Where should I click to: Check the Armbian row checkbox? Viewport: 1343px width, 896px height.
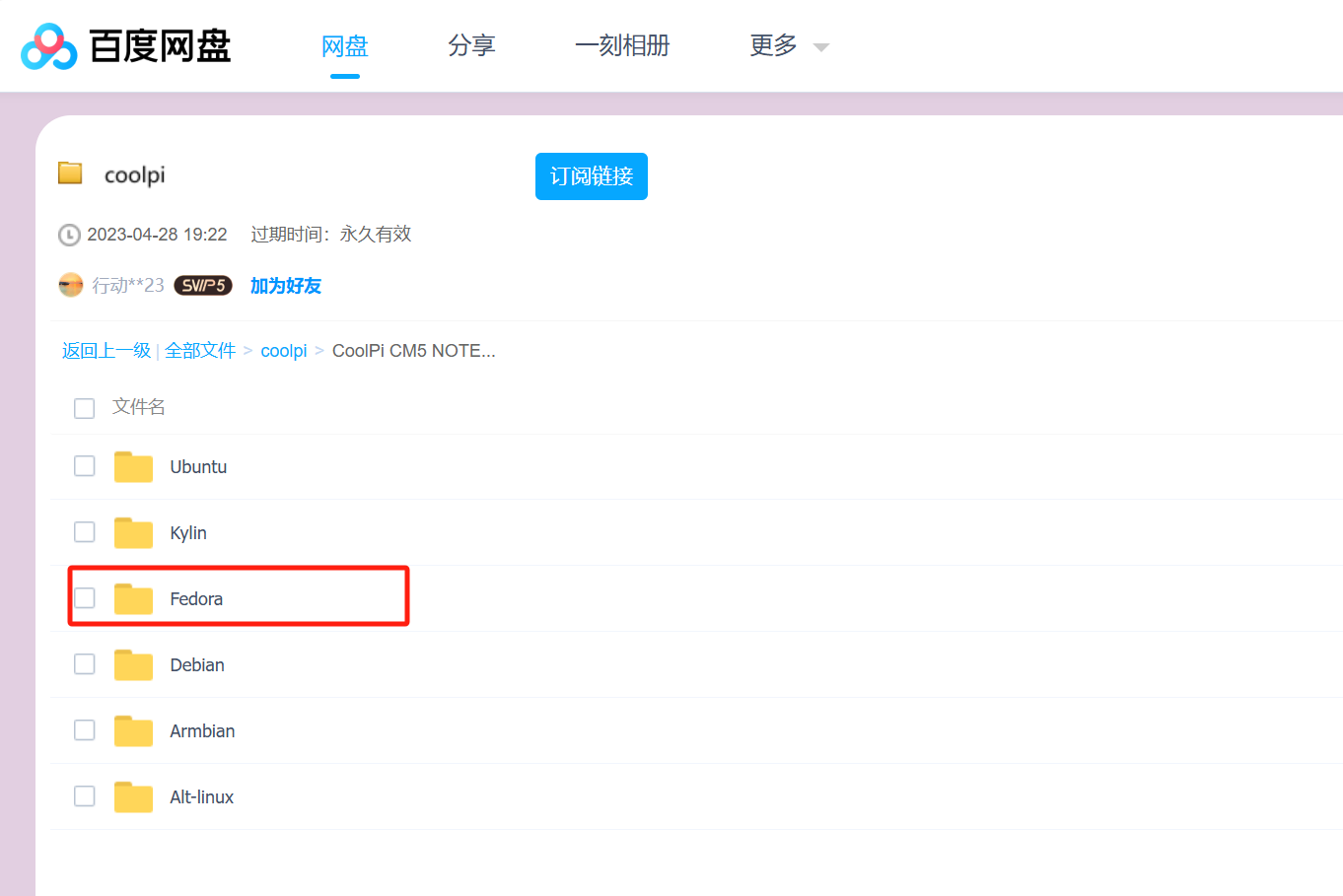point(85,729)
